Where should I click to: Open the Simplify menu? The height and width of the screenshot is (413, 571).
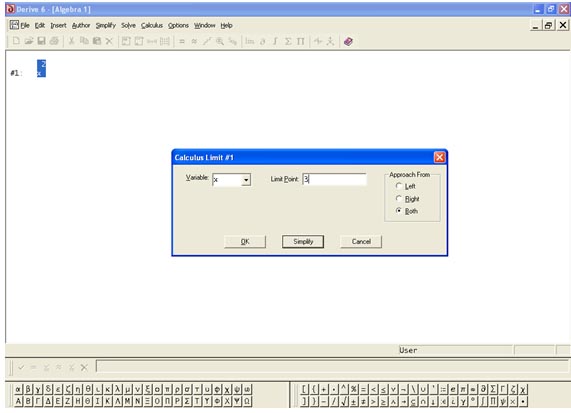[x=106, y=25]
